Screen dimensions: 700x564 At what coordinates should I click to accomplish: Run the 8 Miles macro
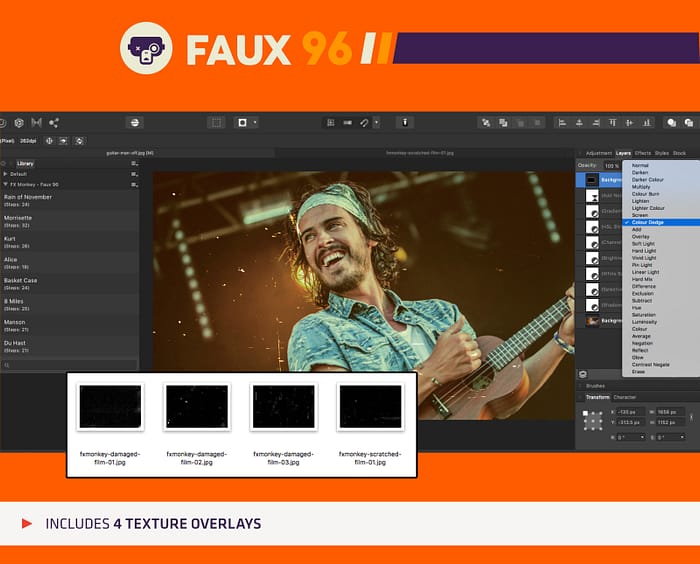point(70,305)
